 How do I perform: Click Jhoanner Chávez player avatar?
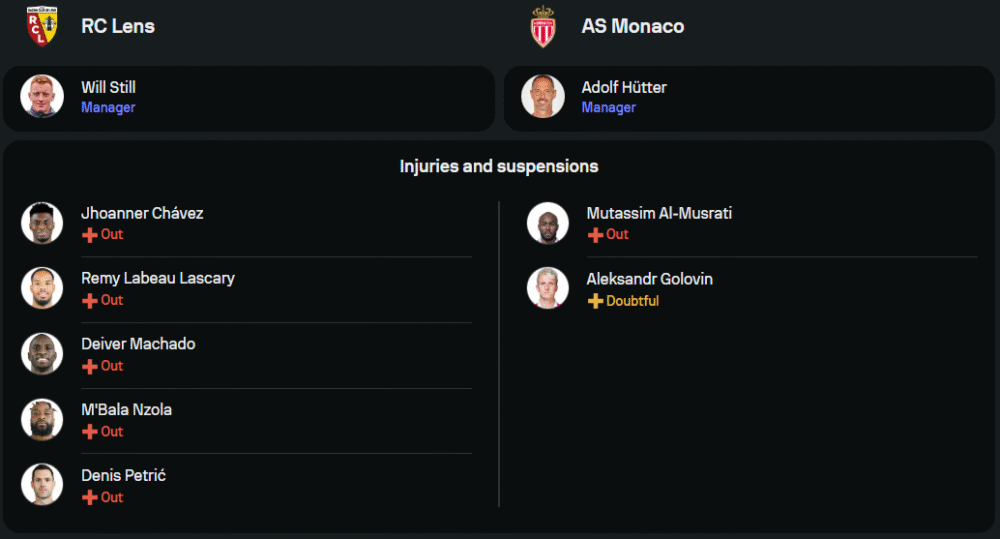(x=42, y=222)
